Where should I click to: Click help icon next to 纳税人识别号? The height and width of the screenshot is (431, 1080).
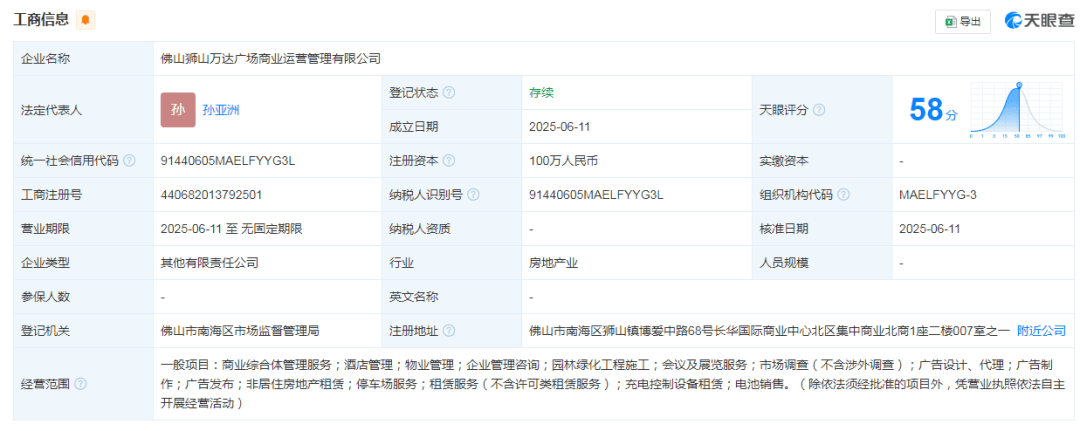pos(473,195)
